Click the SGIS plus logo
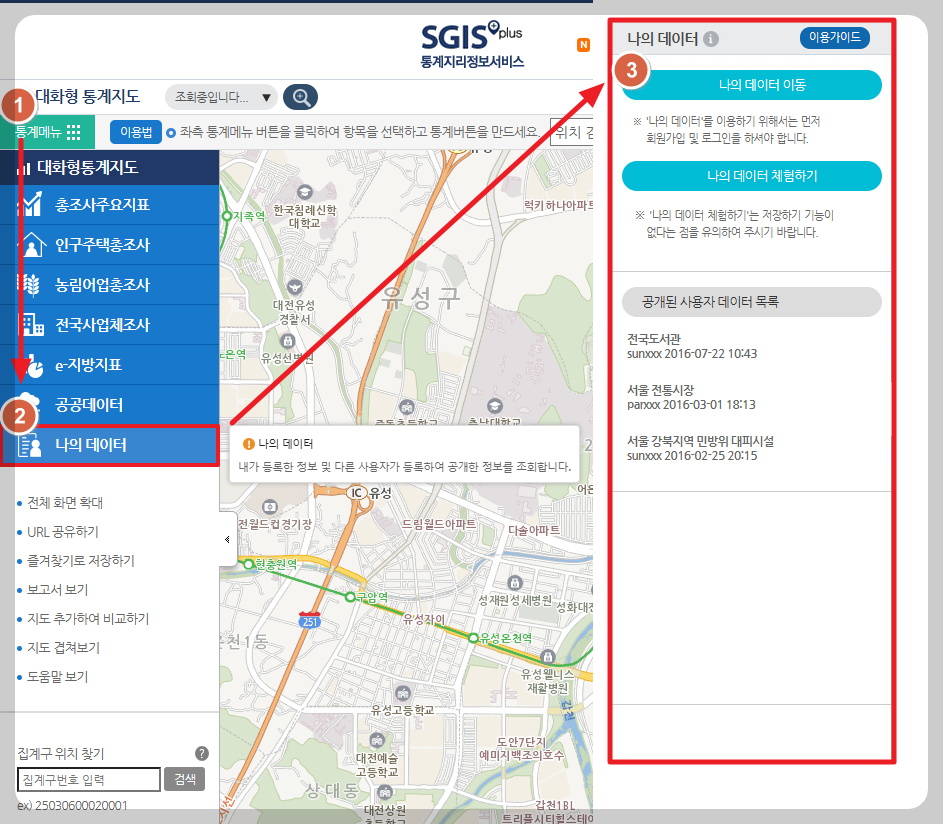 point(472,45)
